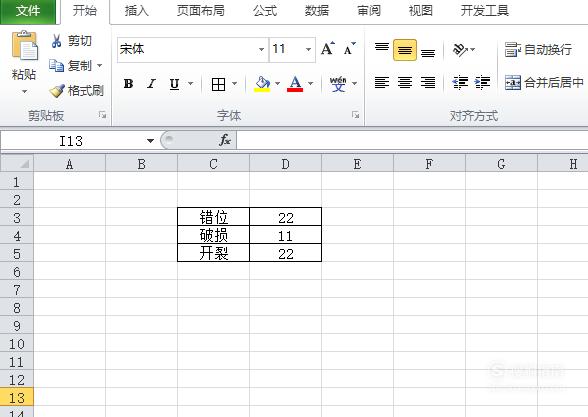Toggle middle vertical alignment

coord(405,50)
